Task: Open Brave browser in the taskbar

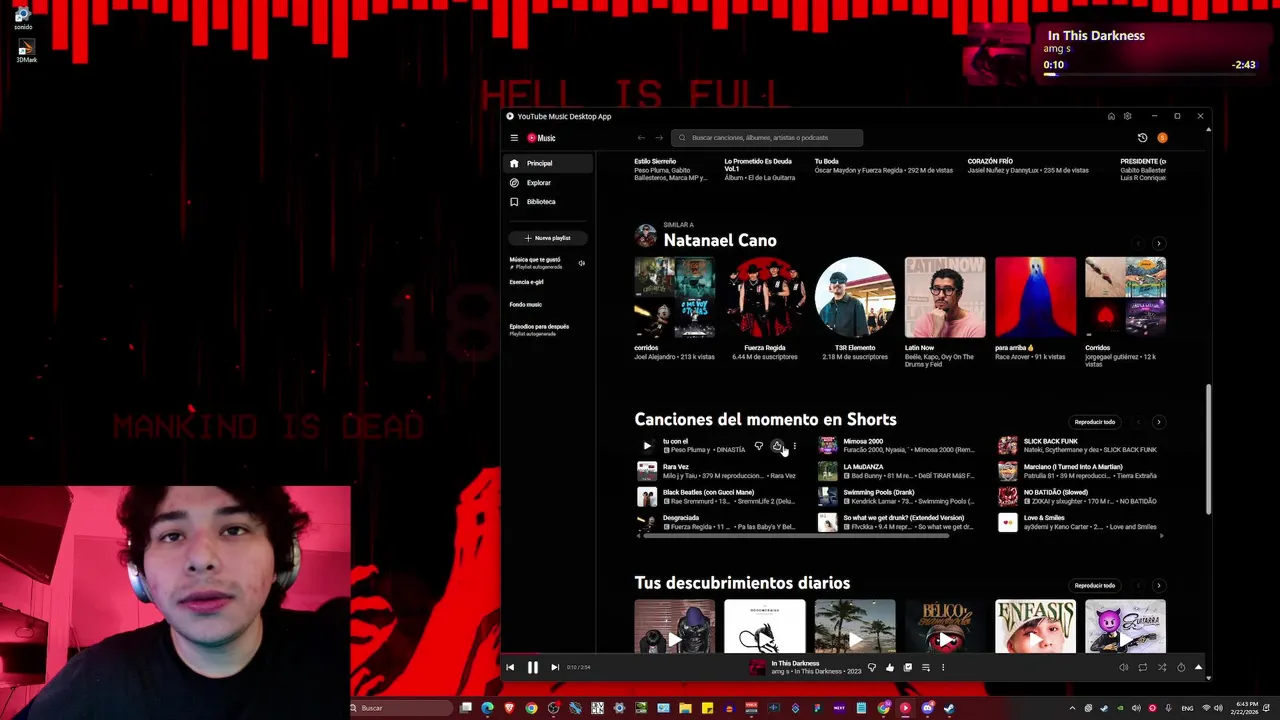Action: pos(509,708)
